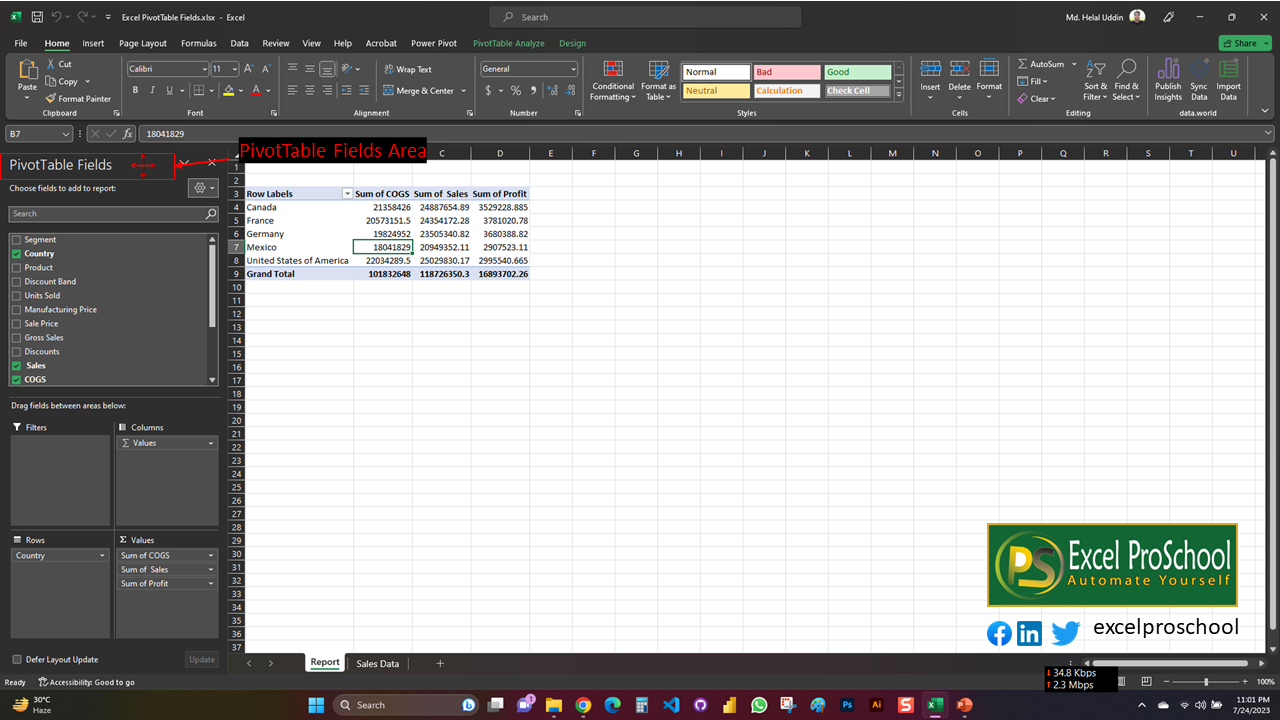Screen dimensions: 1280x720
Task: Open Format as Table gallery
Action: (658, 80)
